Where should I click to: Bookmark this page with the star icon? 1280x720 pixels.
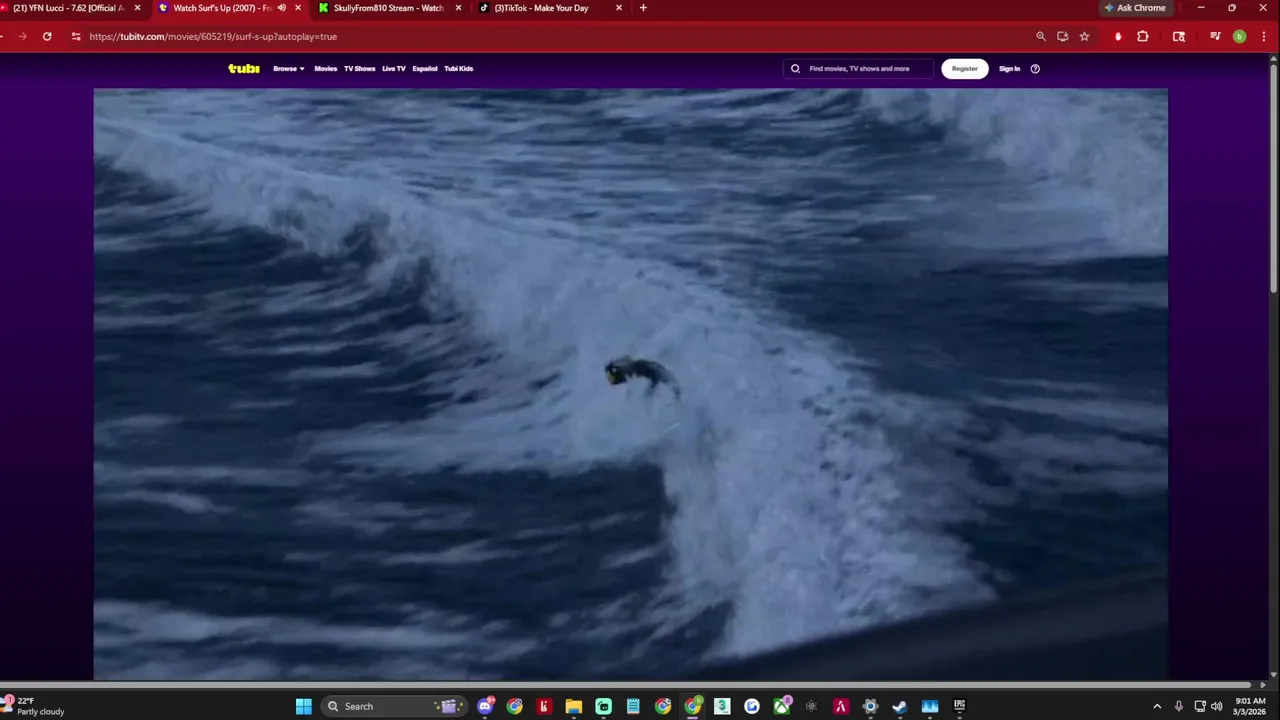pyautogui.click(x=1084, y=36)
